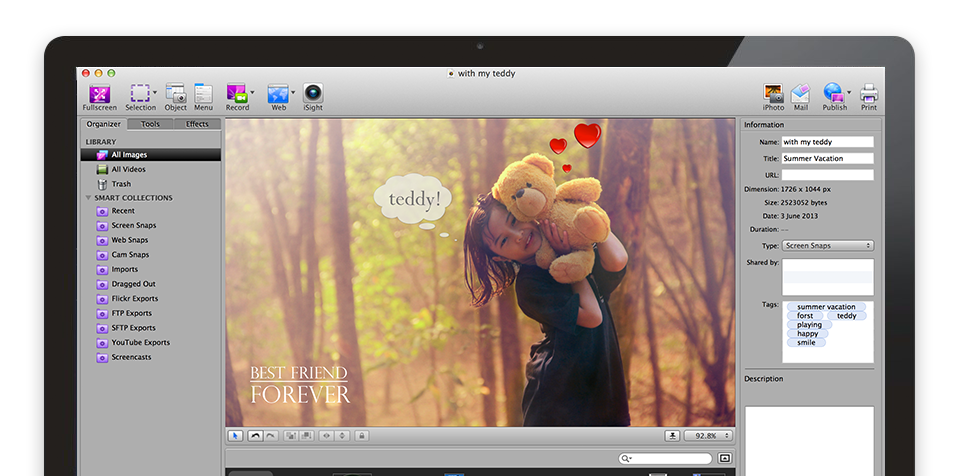Click the Print icon in toolbar
This screenshot has width=964, height=476.
pyautogui.click(x=868, y=94)
